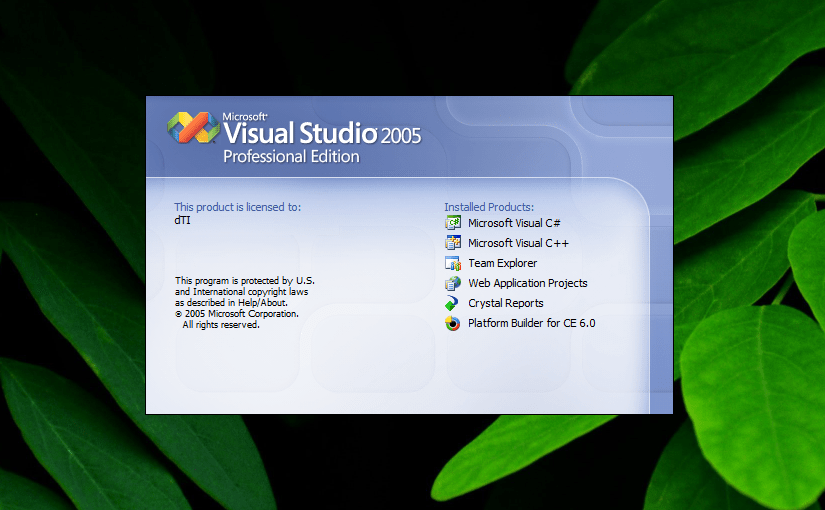Click 'This program is protected by U.S.' line
The width and height of the screenshot is (825, 510).
coord(245,281)
